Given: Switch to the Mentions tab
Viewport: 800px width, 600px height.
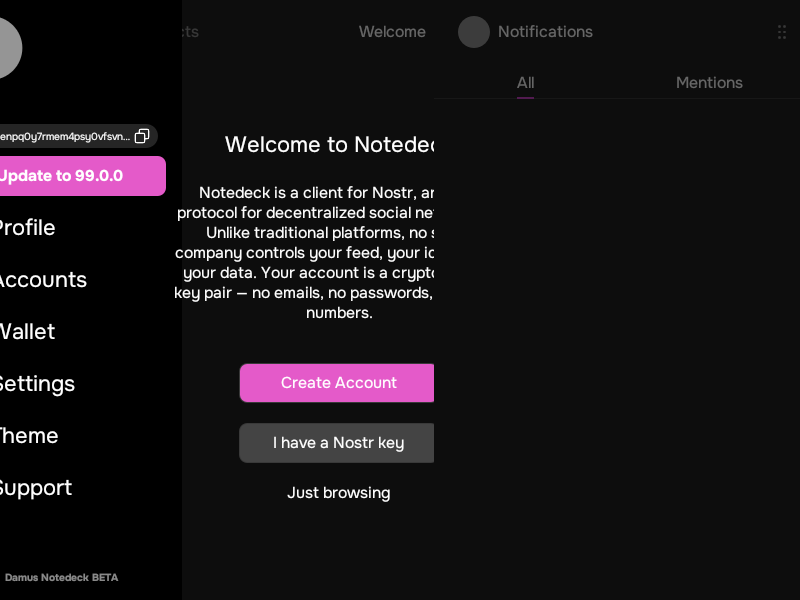Looking at the screenshot, I should 709,83.
